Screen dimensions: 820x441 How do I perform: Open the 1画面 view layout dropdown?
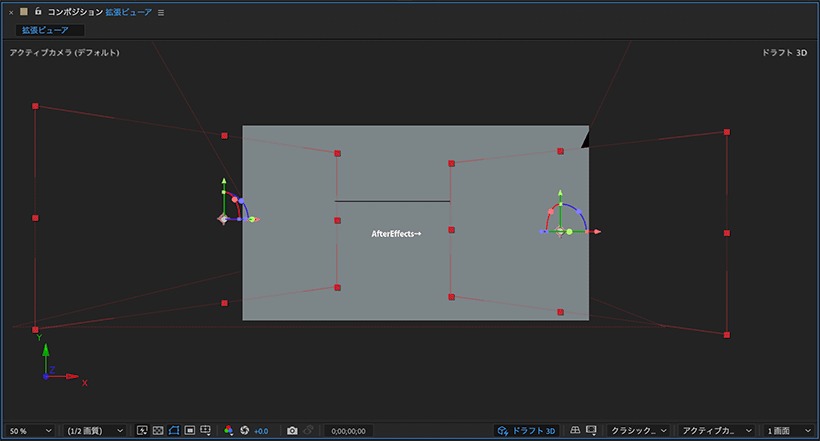[789, 431]
